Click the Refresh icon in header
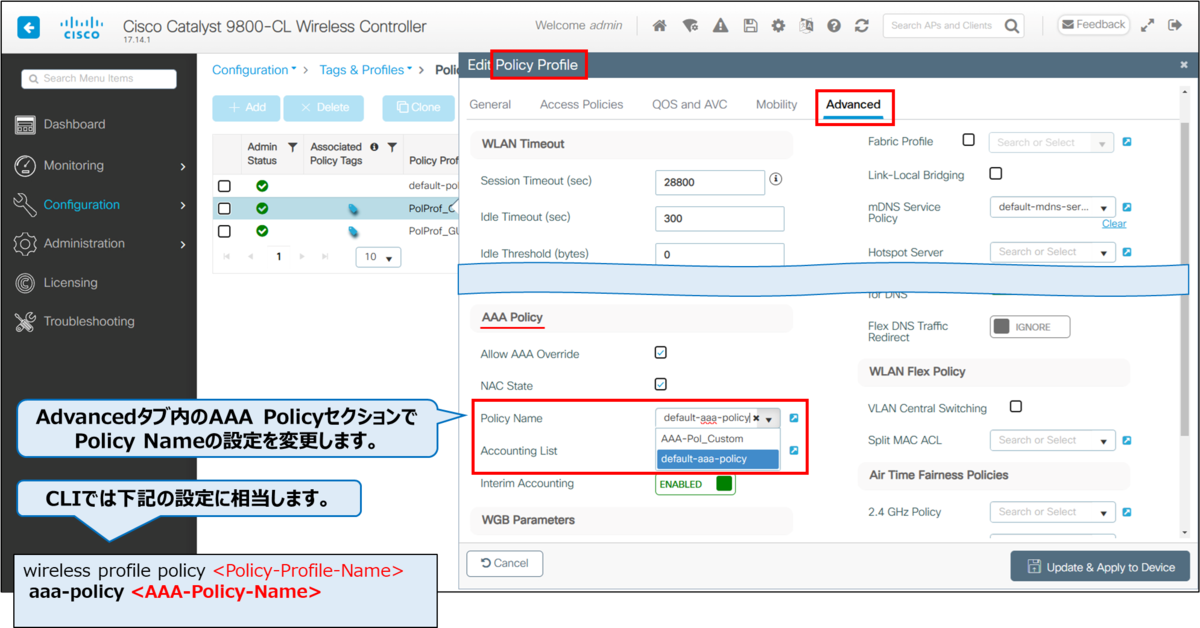This screenshot has height=628, width=1200. (x=862, y=26)
